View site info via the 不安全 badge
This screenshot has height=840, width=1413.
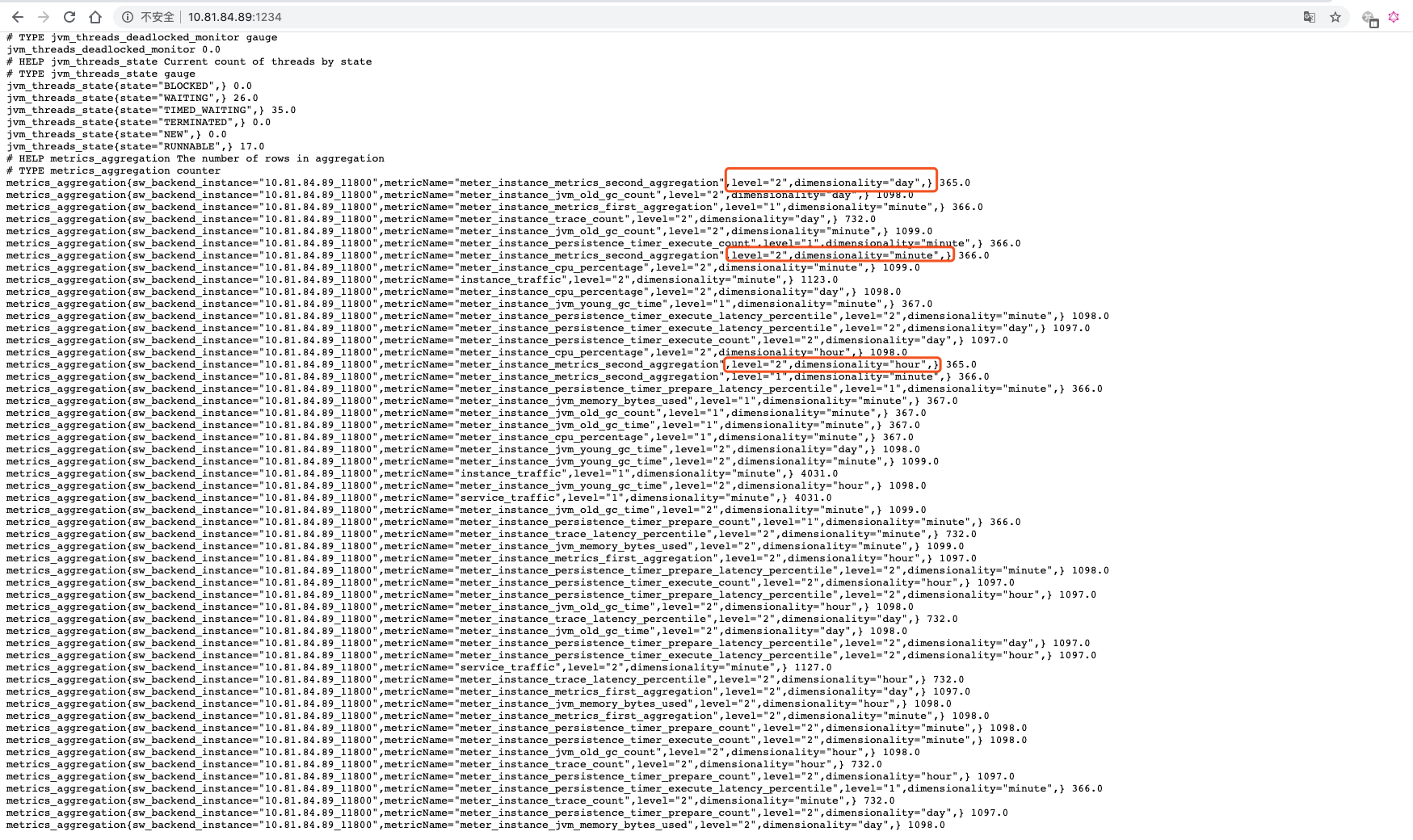(x=149, y=17)
